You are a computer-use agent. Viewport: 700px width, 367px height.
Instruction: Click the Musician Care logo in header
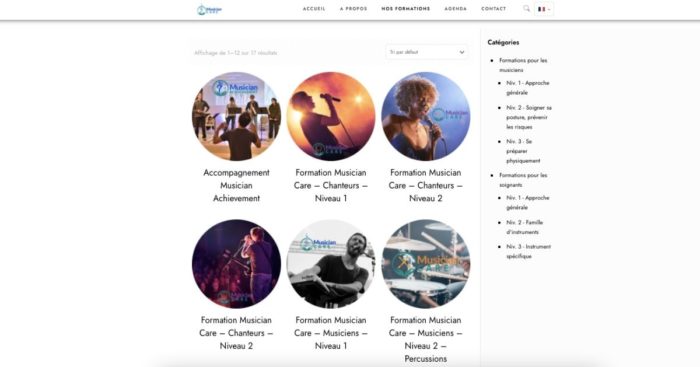tap(209, 9)
